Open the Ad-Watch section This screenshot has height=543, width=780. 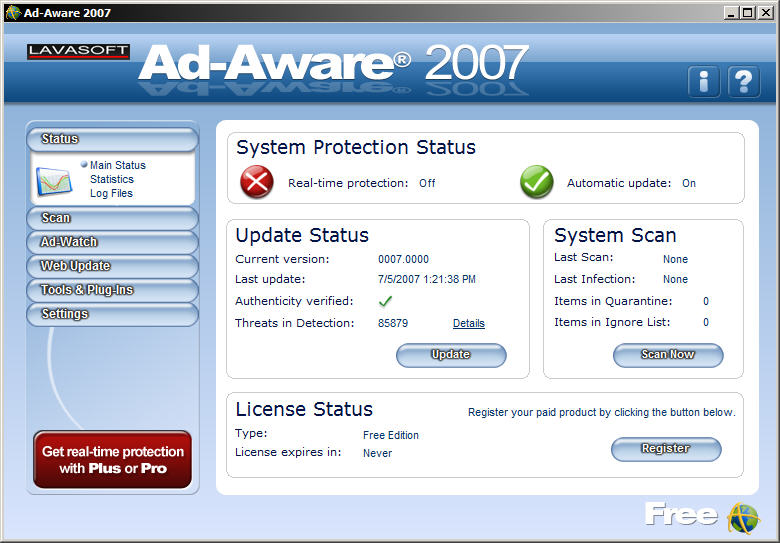click(x=112, y=242)
